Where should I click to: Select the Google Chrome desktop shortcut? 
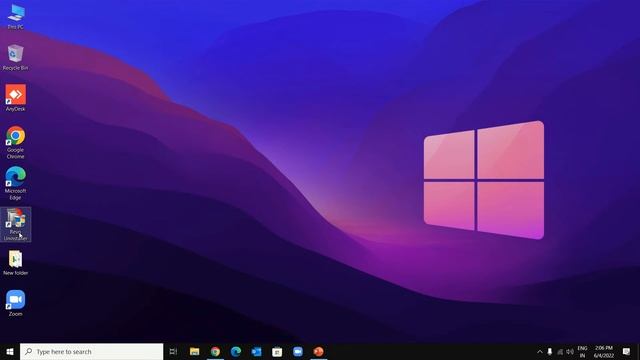tap(16, 142)
